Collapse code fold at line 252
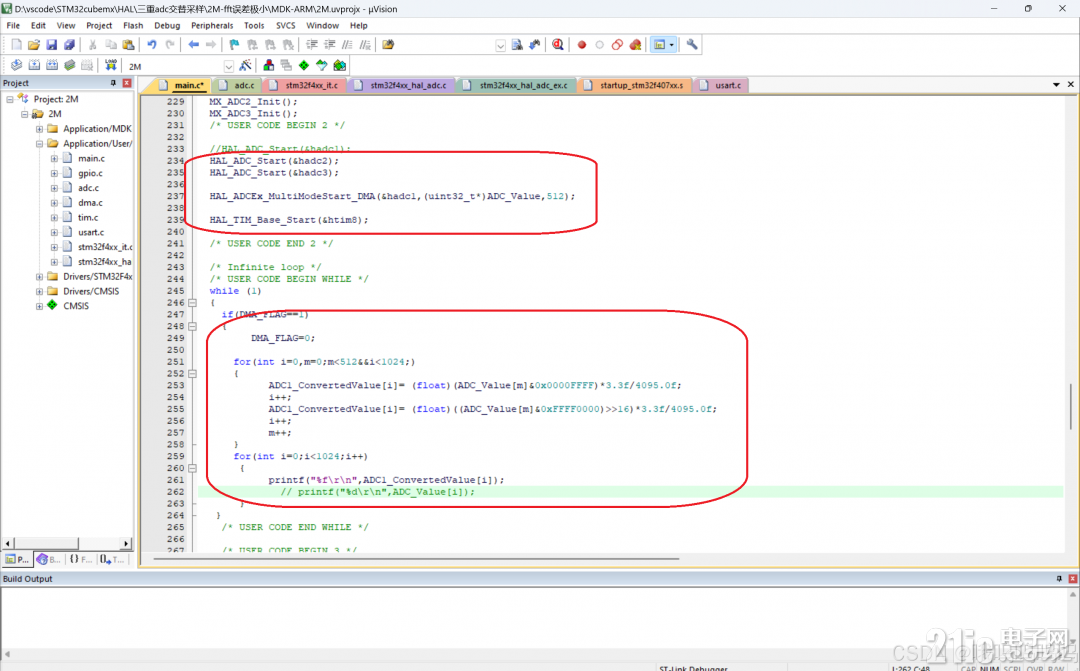This screenshot has height=671, width=1080. click(x=193, y=373)
